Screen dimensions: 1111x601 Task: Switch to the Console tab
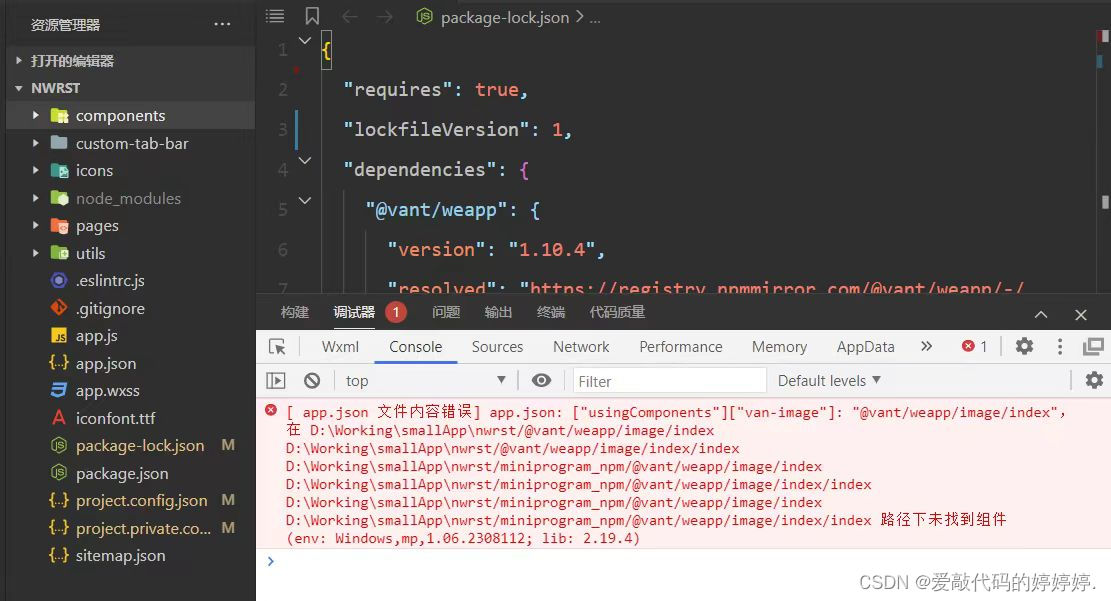click(416, 347)
